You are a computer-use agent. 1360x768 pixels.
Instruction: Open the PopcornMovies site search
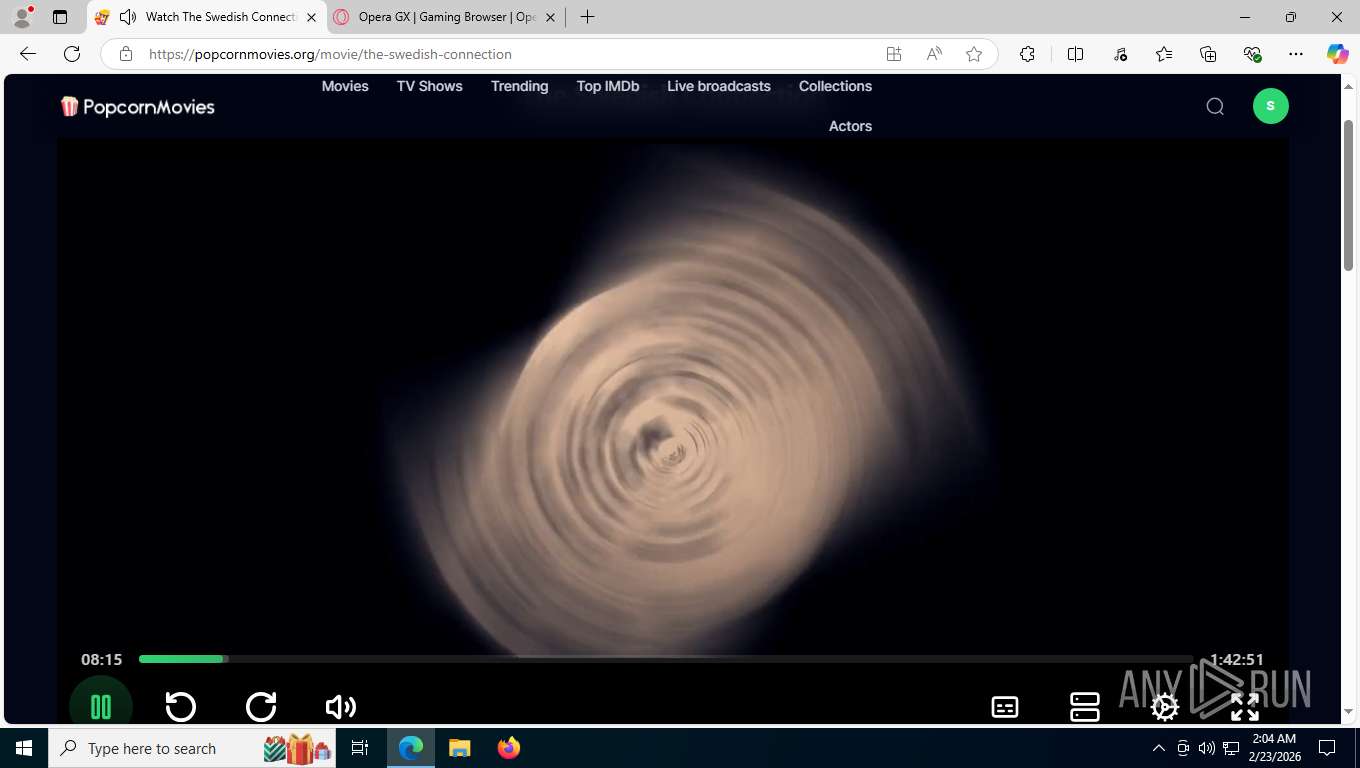tap(1215, 106)
